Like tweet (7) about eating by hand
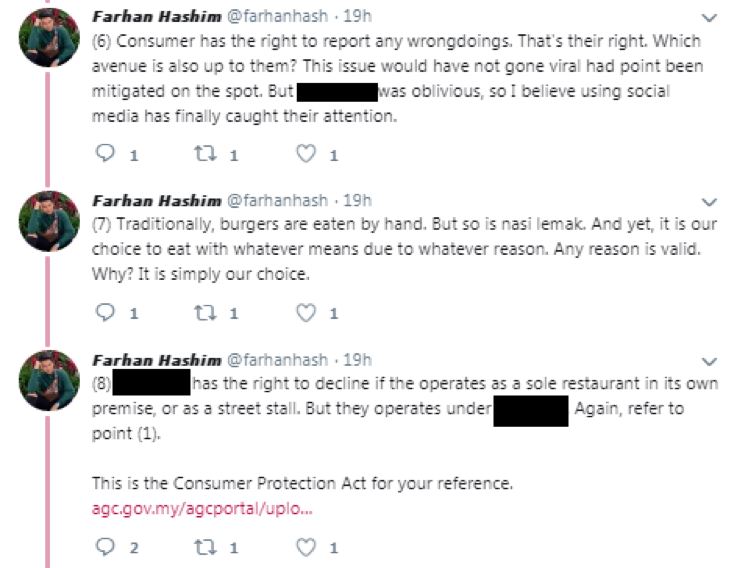Image resolution: width=747 pixels, height=568 pixels. (308, 313)
